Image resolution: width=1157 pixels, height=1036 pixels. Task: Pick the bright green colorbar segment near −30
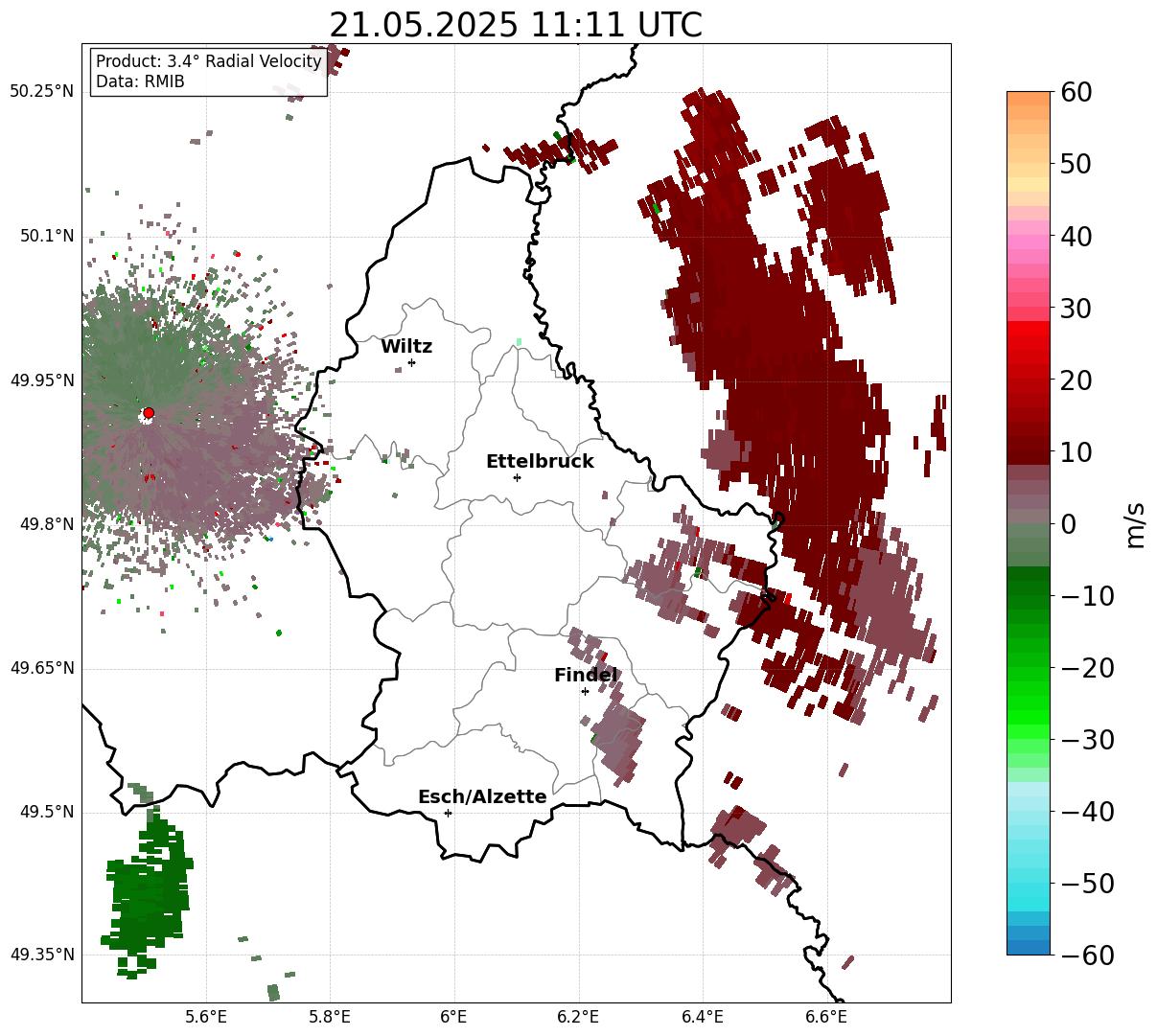coord(1029,729)
